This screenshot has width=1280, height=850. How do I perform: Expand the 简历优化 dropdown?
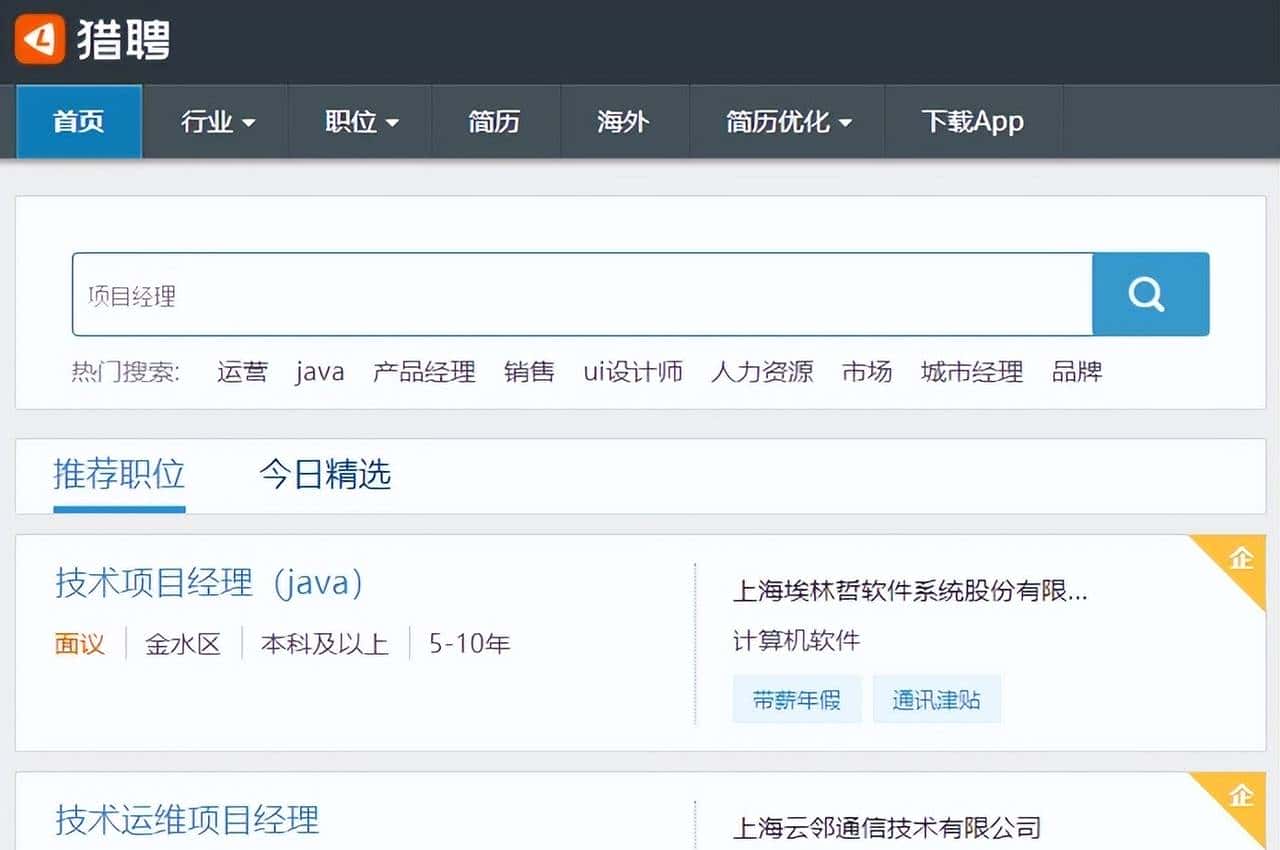pos(787,121)
